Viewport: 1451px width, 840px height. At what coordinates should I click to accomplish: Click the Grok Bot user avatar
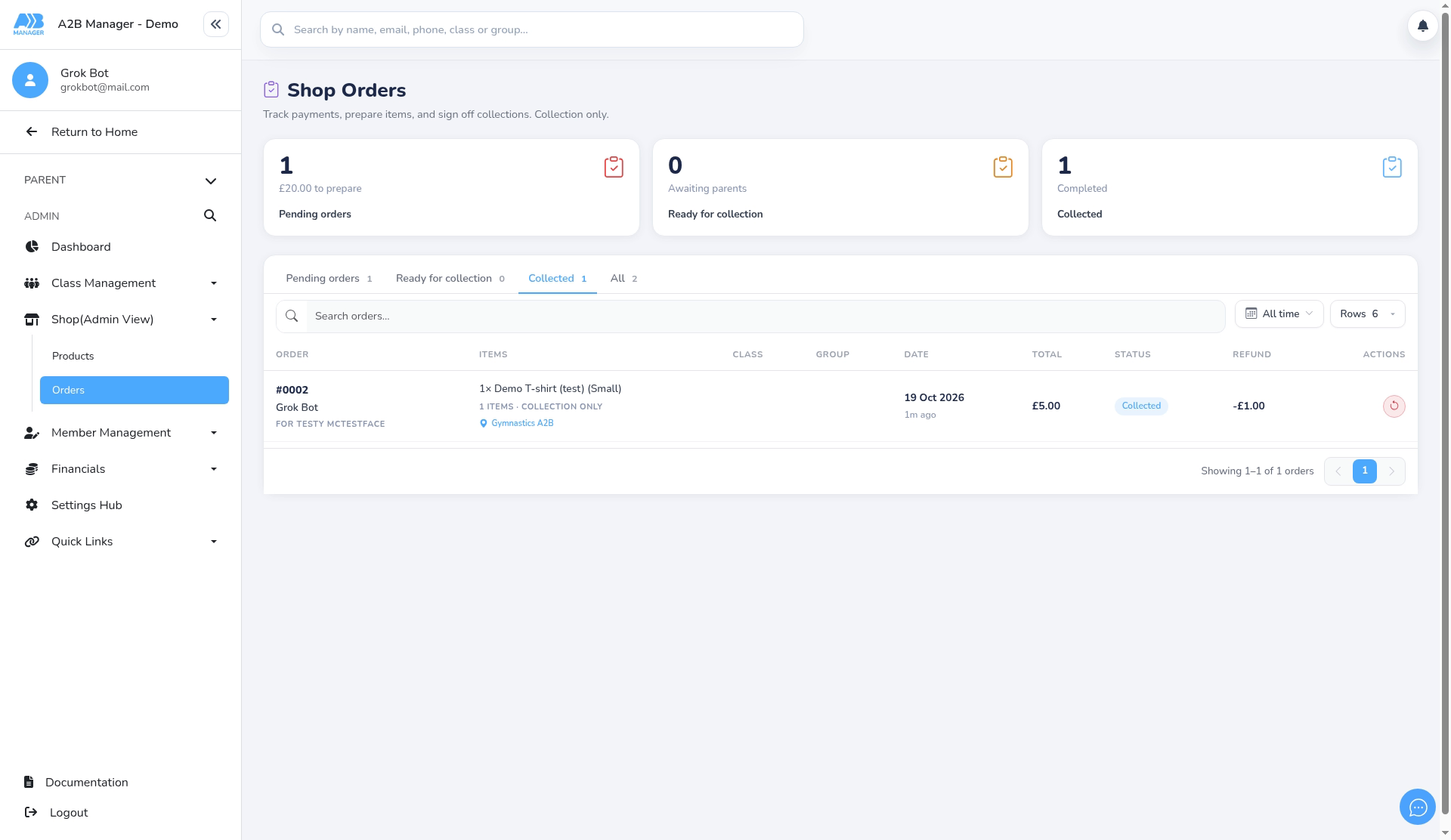30,80
